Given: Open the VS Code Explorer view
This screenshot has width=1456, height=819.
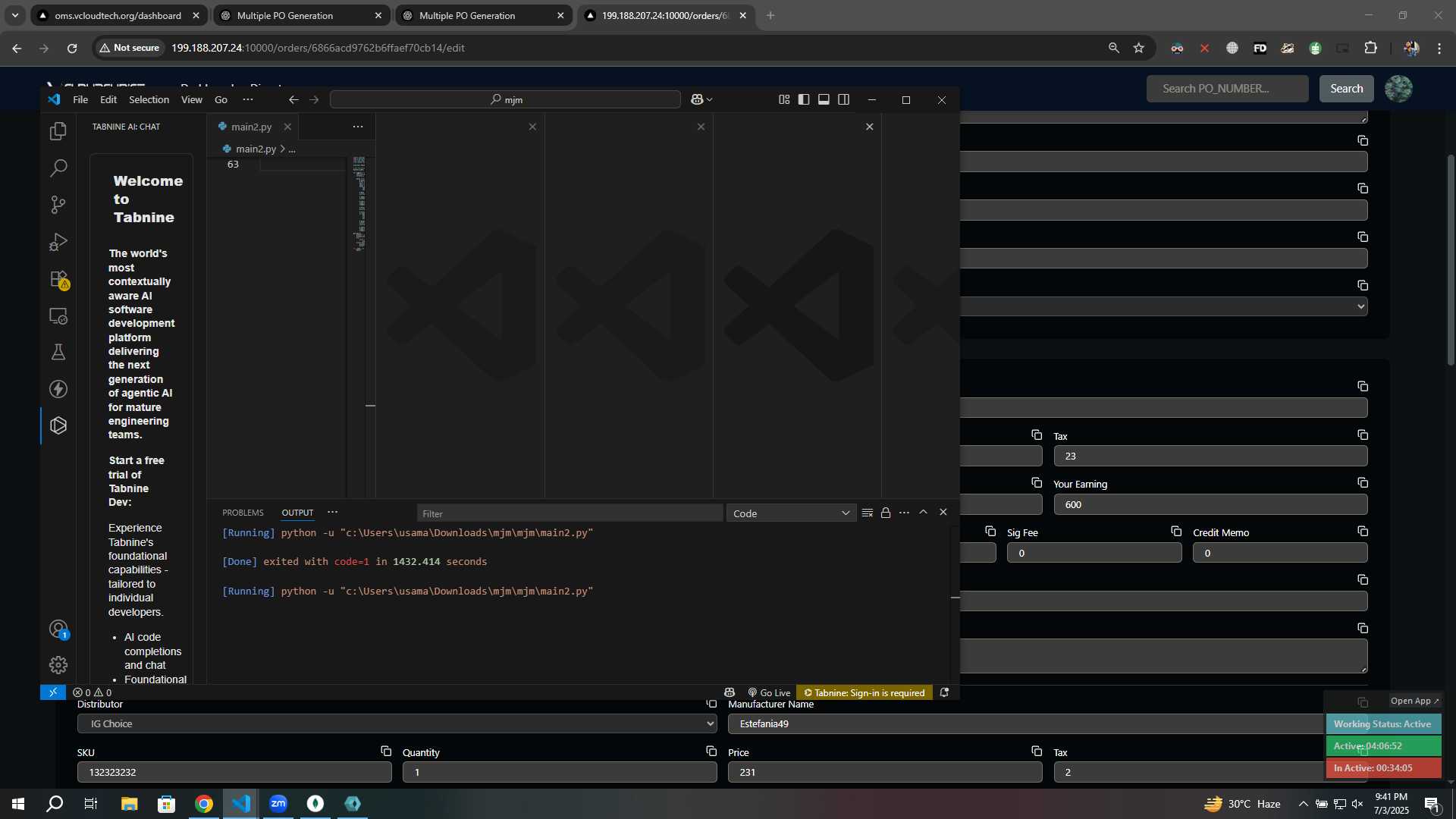Looking at the screenshot, I should (x=58, y=131).
